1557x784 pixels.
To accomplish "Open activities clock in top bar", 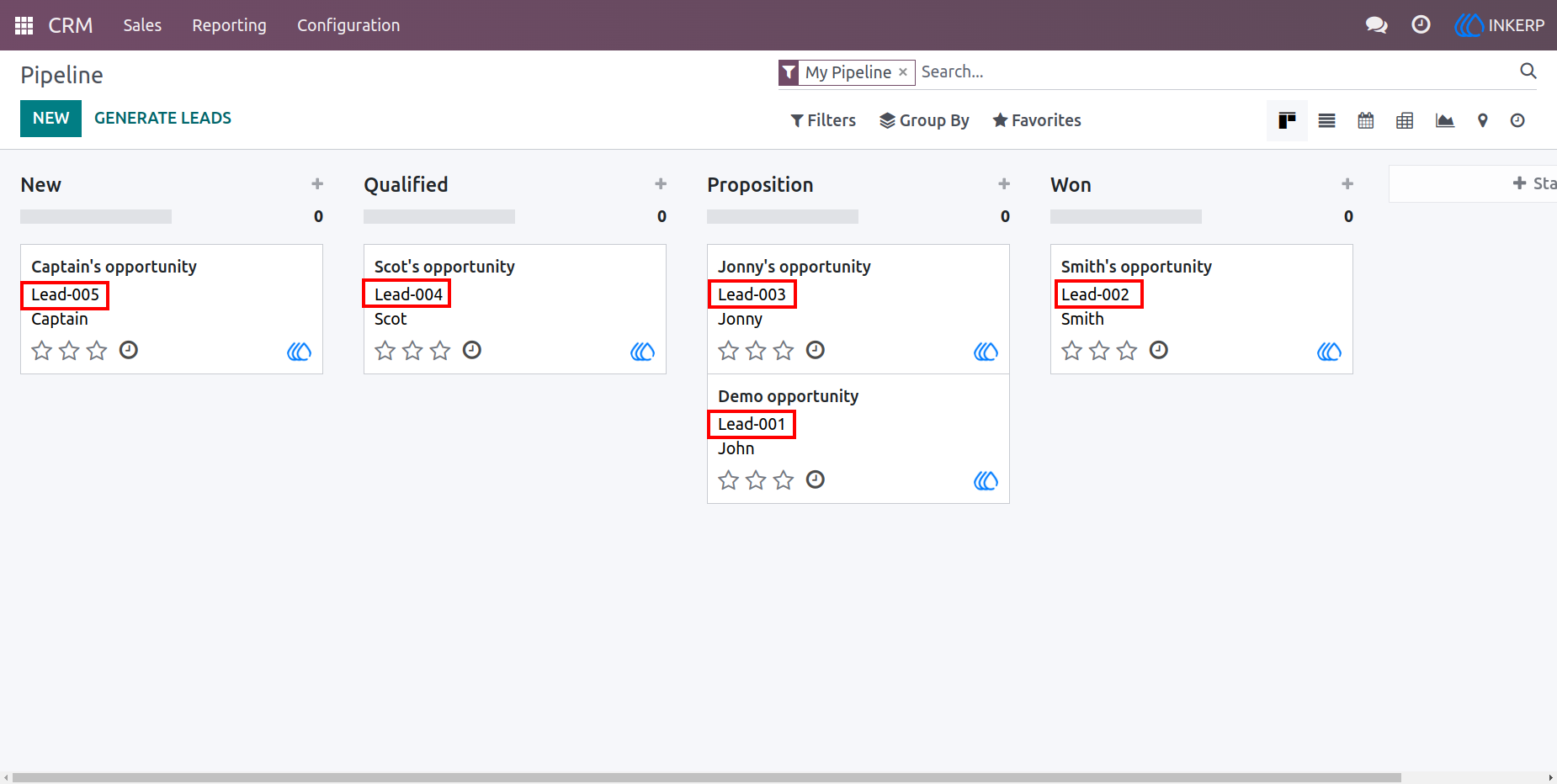I will [1421, 25].
